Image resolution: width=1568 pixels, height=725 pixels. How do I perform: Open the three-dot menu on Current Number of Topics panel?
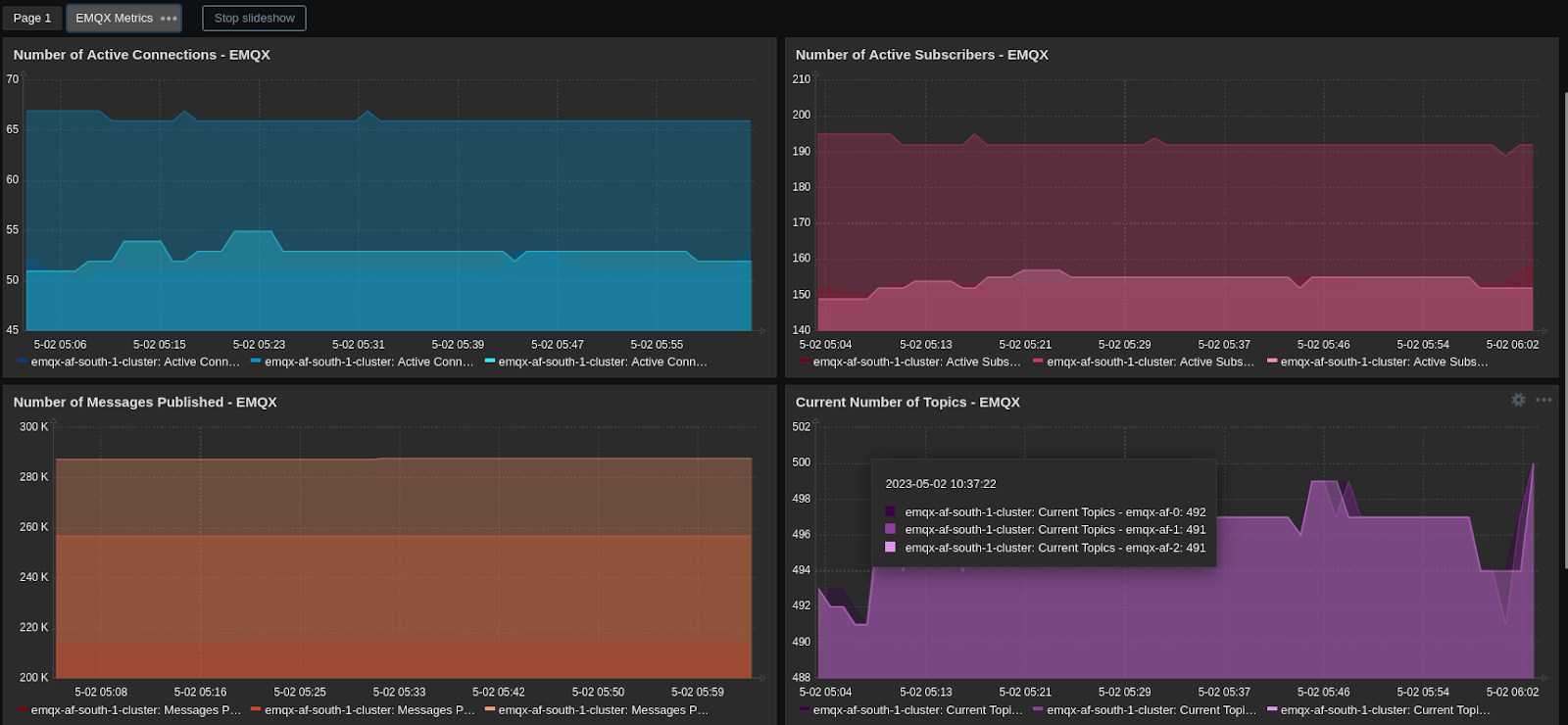(x=1543, y=400)
